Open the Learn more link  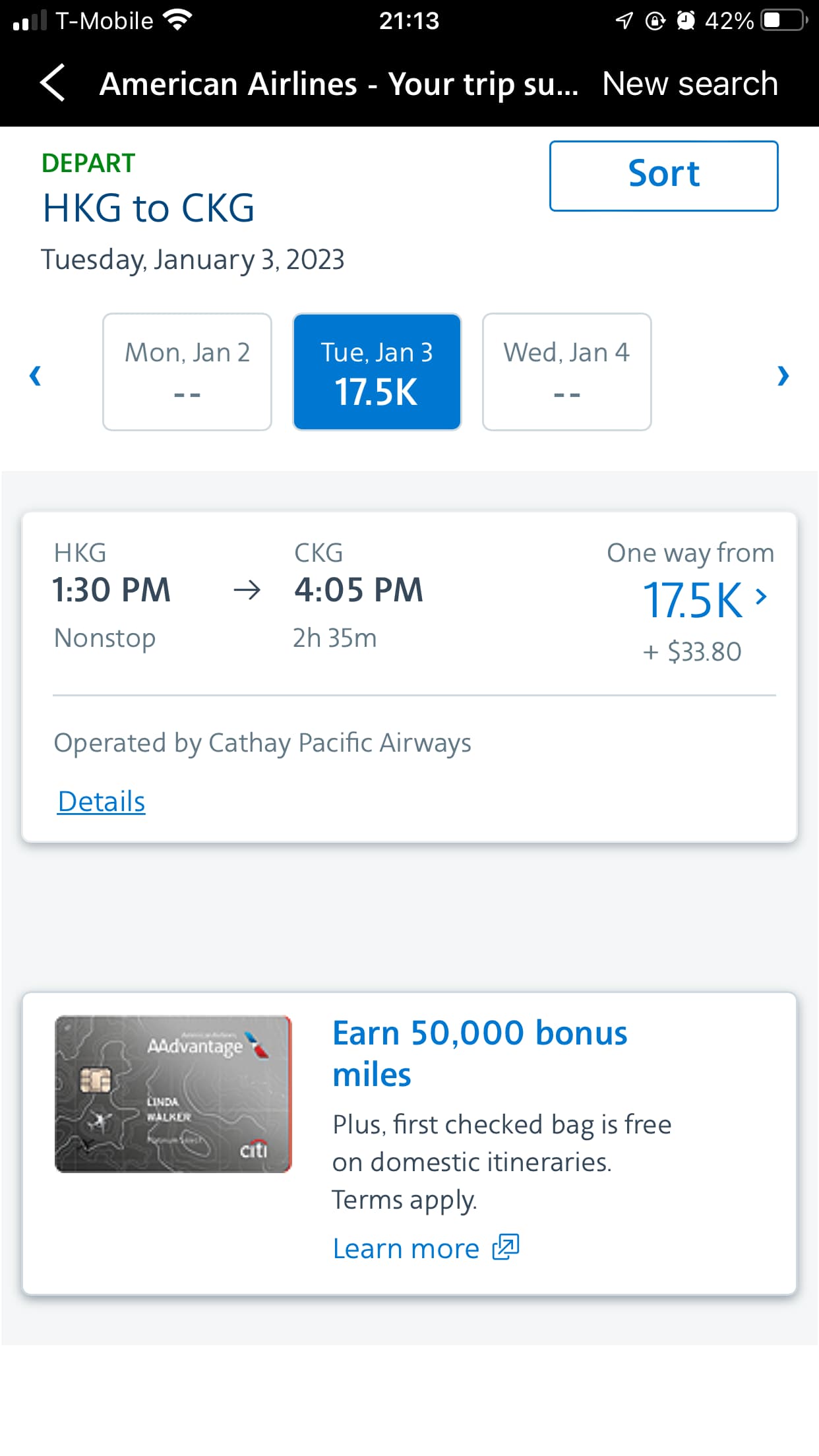pyautogui.click(x=406, y=1248)
